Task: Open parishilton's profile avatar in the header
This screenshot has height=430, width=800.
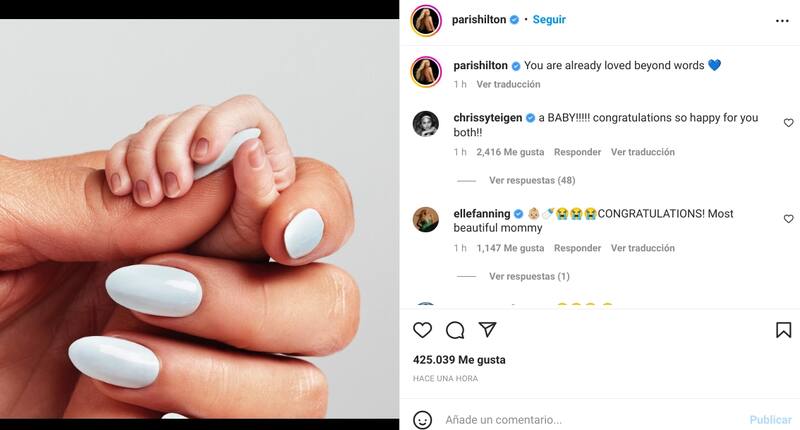Action: point(426,20)
